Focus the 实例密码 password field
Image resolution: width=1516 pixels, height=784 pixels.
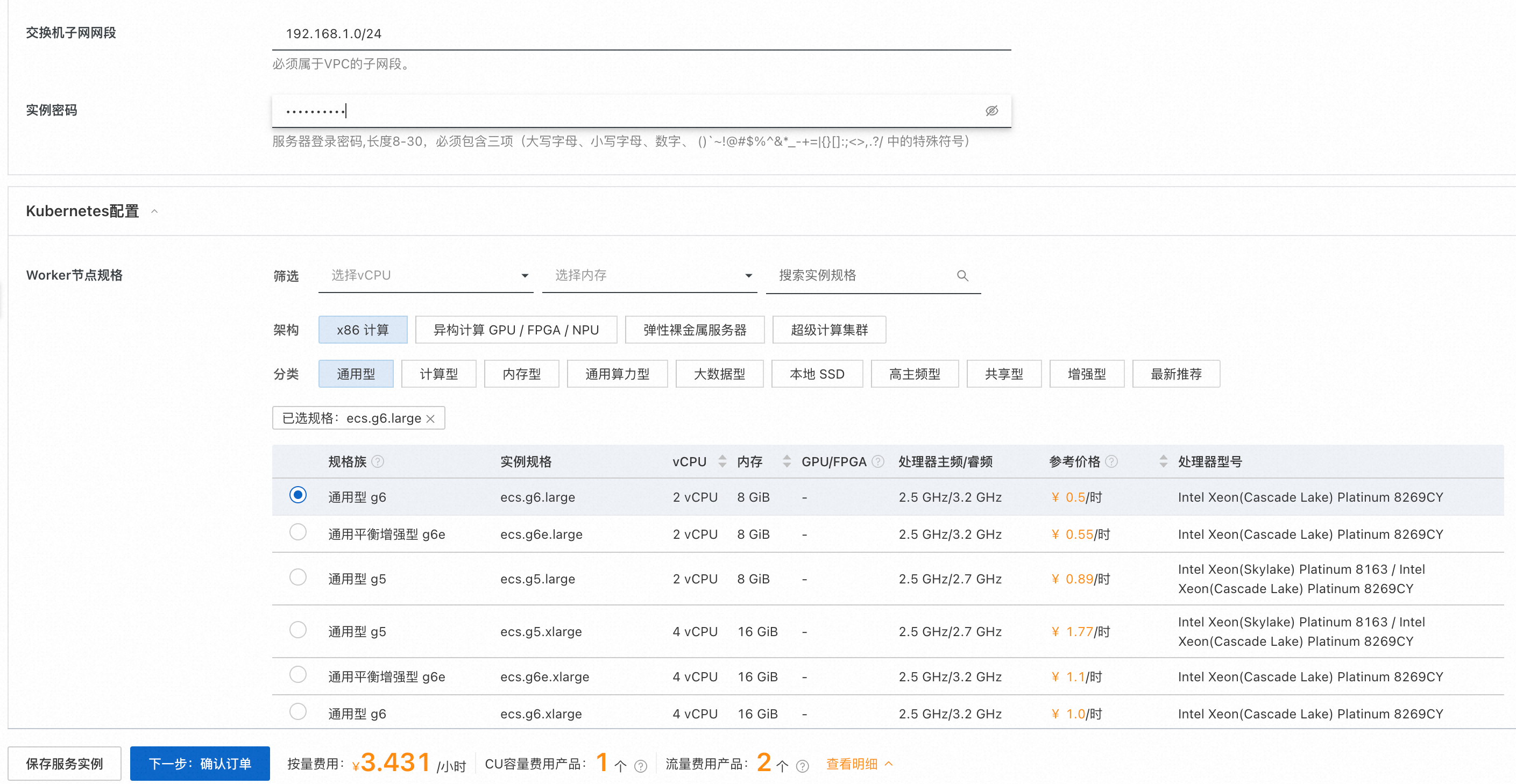641,111
